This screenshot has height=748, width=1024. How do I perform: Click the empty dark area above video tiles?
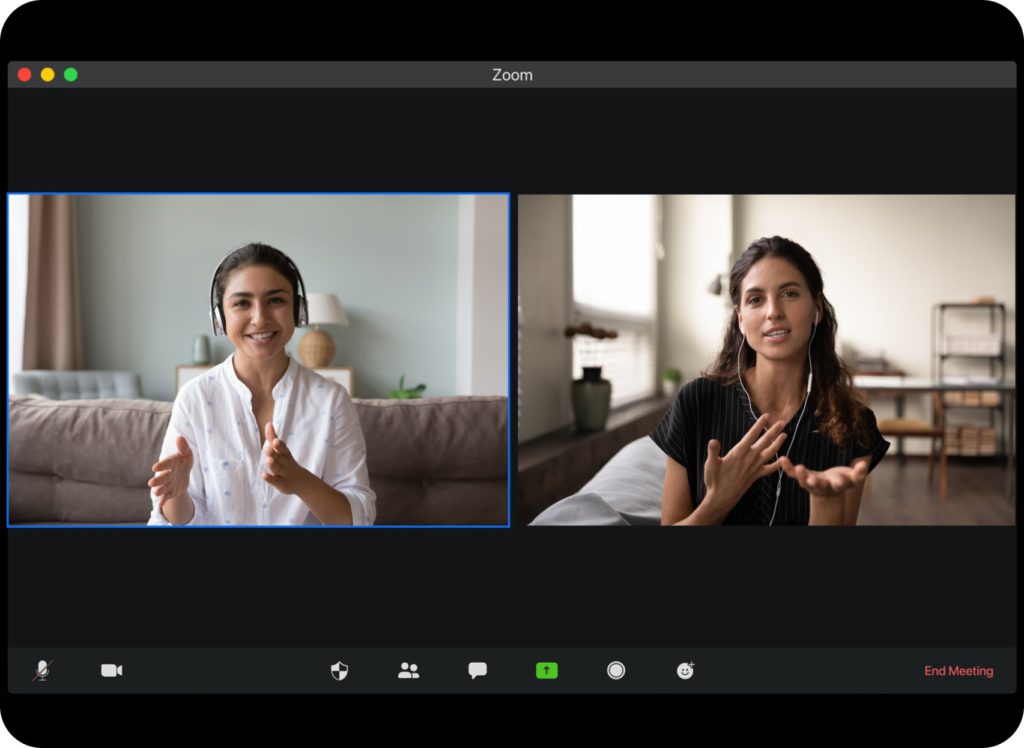pos(512,140)
